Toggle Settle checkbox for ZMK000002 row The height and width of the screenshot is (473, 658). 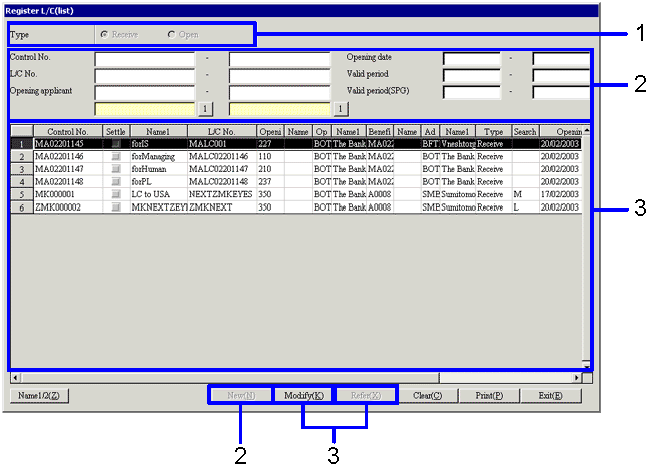(x=115, y=207)
